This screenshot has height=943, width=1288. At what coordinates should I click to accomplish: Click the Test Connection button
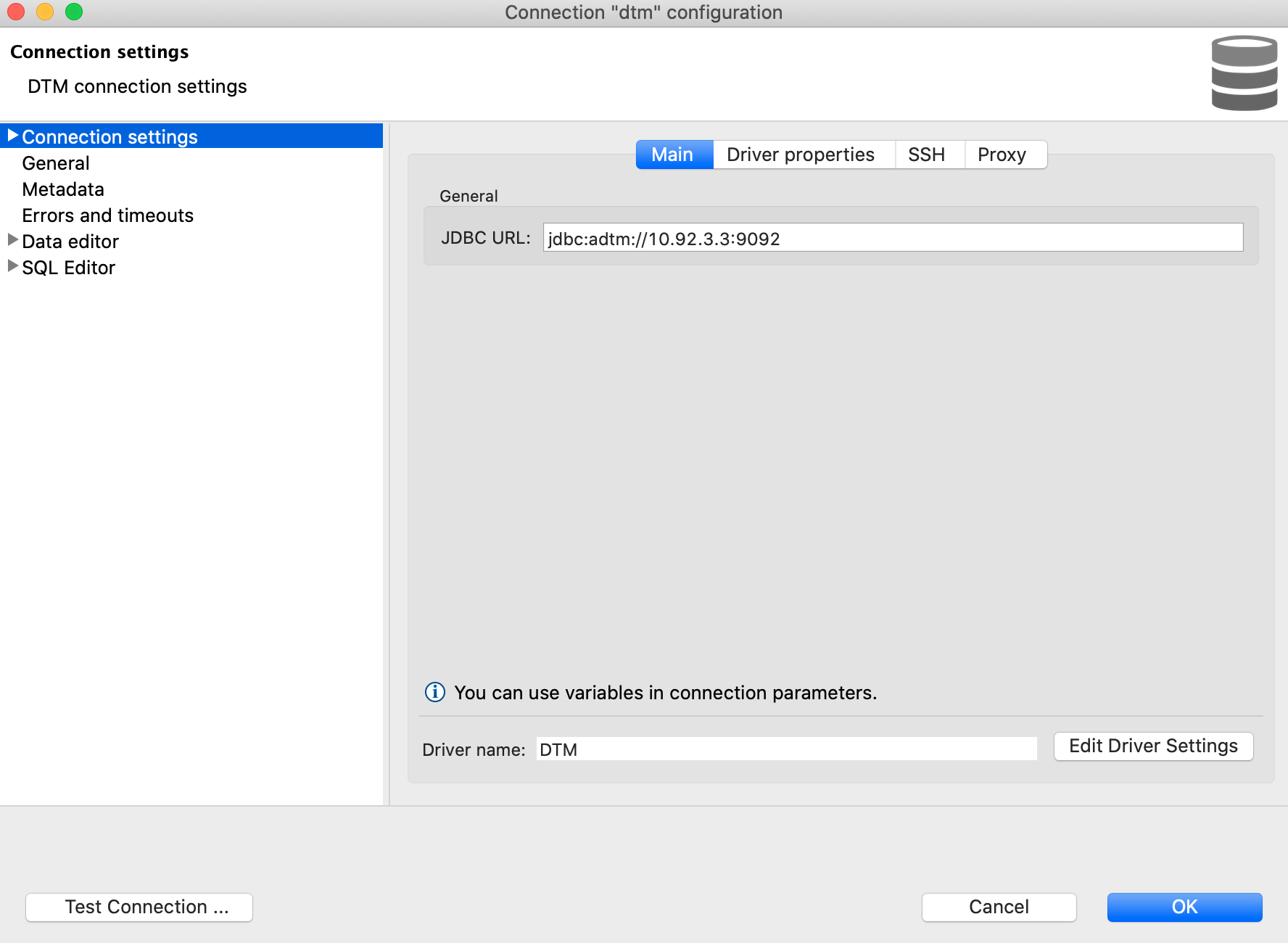pyautogui.click(x=139, y=907)
